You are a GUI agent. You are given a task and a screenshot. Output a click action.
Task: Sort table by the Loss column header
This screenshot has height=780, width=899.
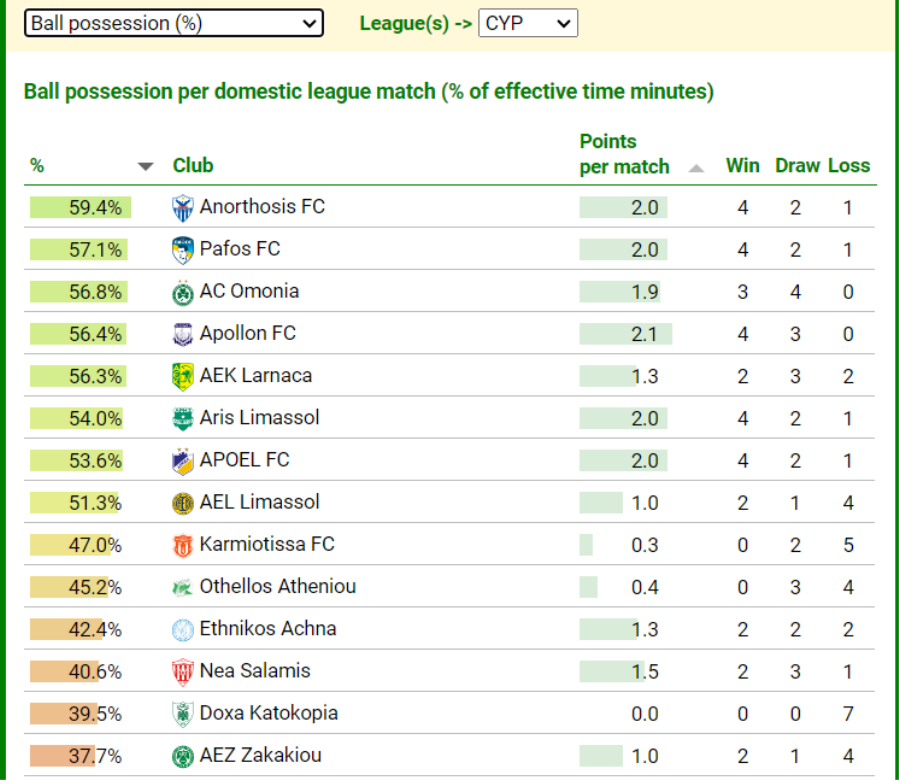click(849, 166)
